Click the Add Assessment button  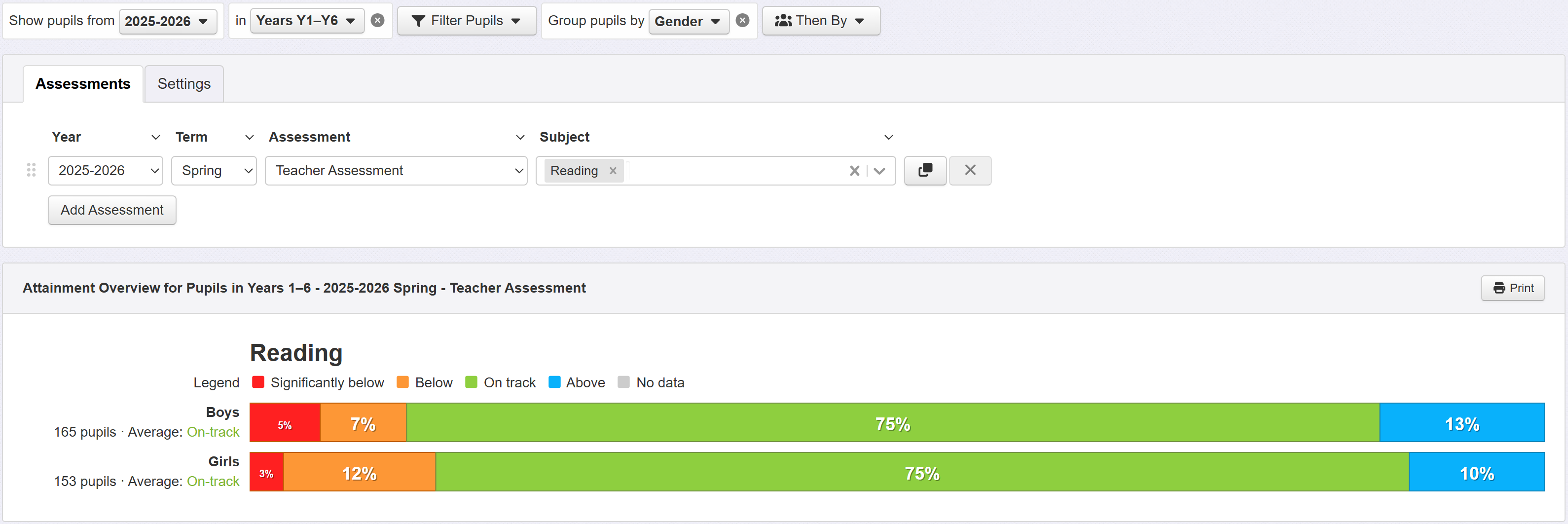point(112,210)
